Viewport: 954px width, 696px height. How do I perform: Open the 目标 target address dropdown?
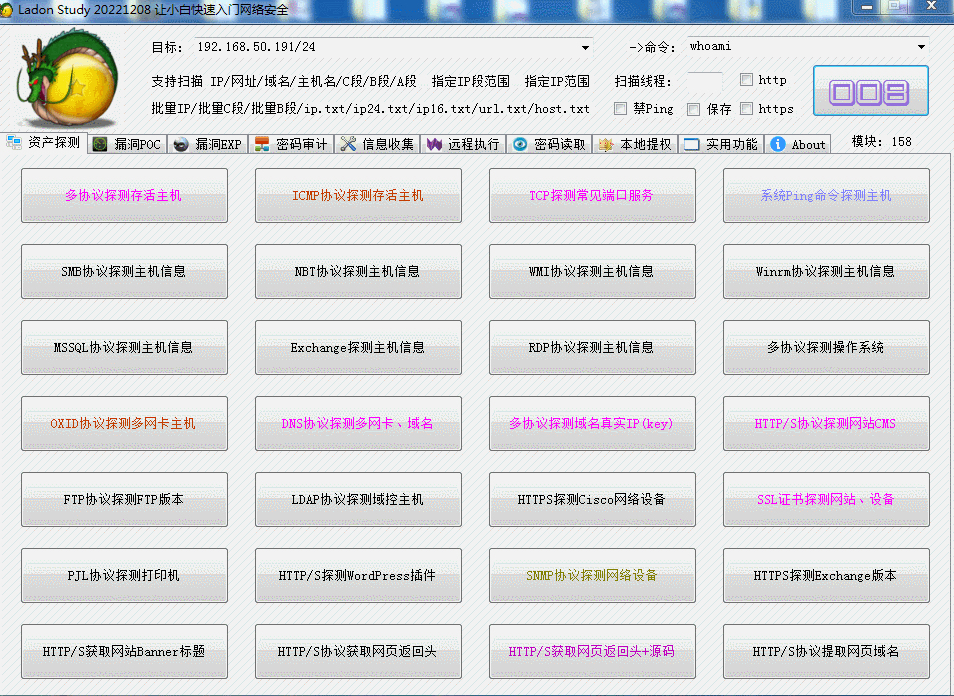tap(583, 46)
